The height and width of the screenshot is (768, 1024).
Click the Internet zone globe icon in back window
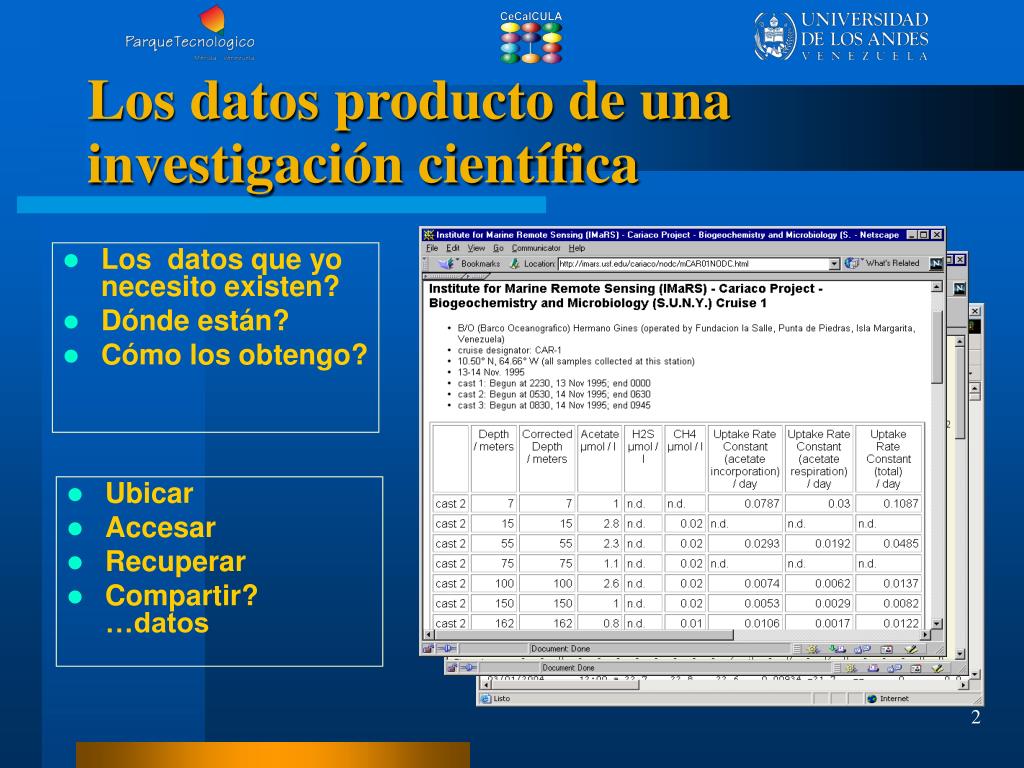tap(872, 699)
